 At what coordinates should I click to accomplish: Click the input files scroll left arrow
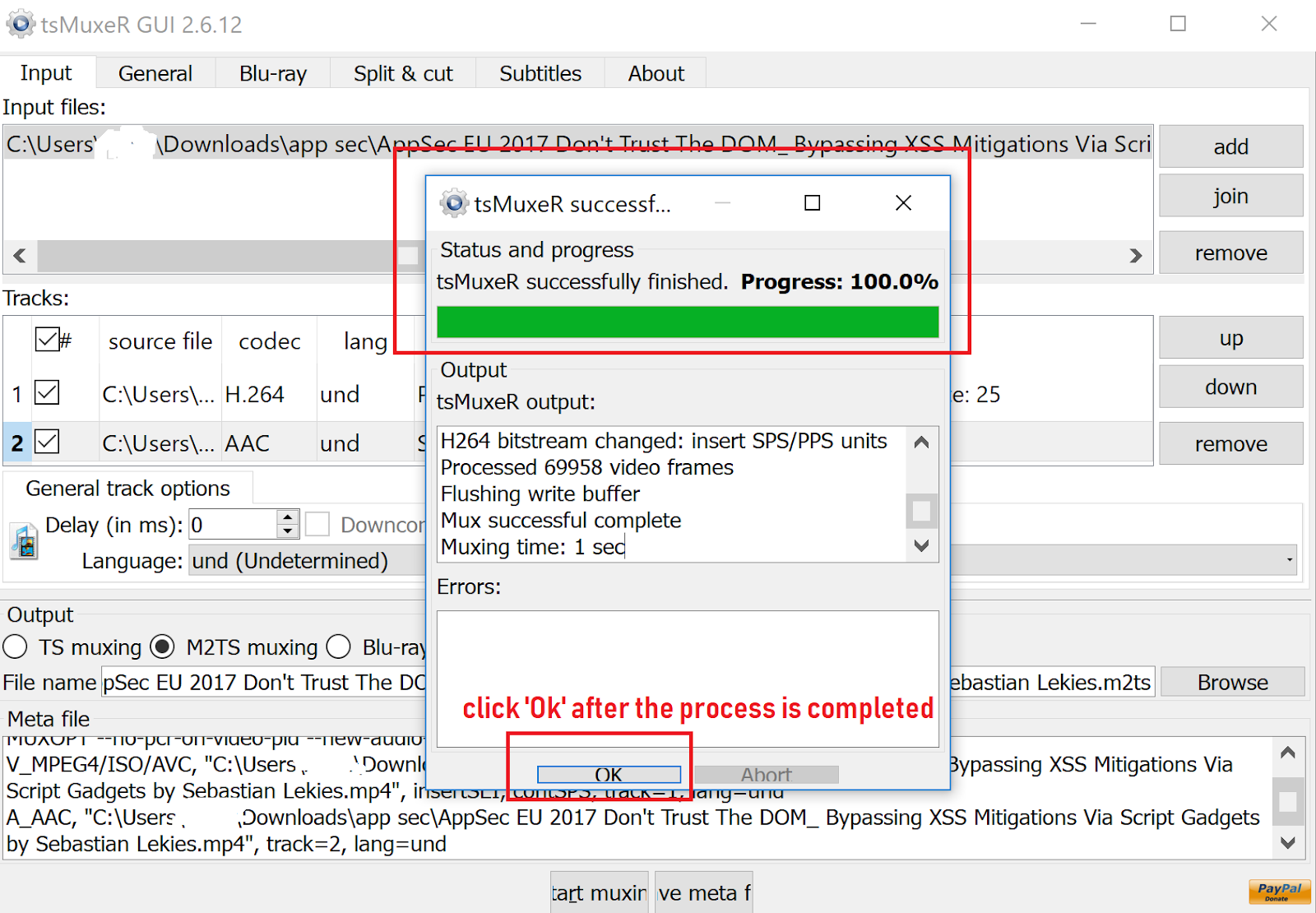(20, 256)
